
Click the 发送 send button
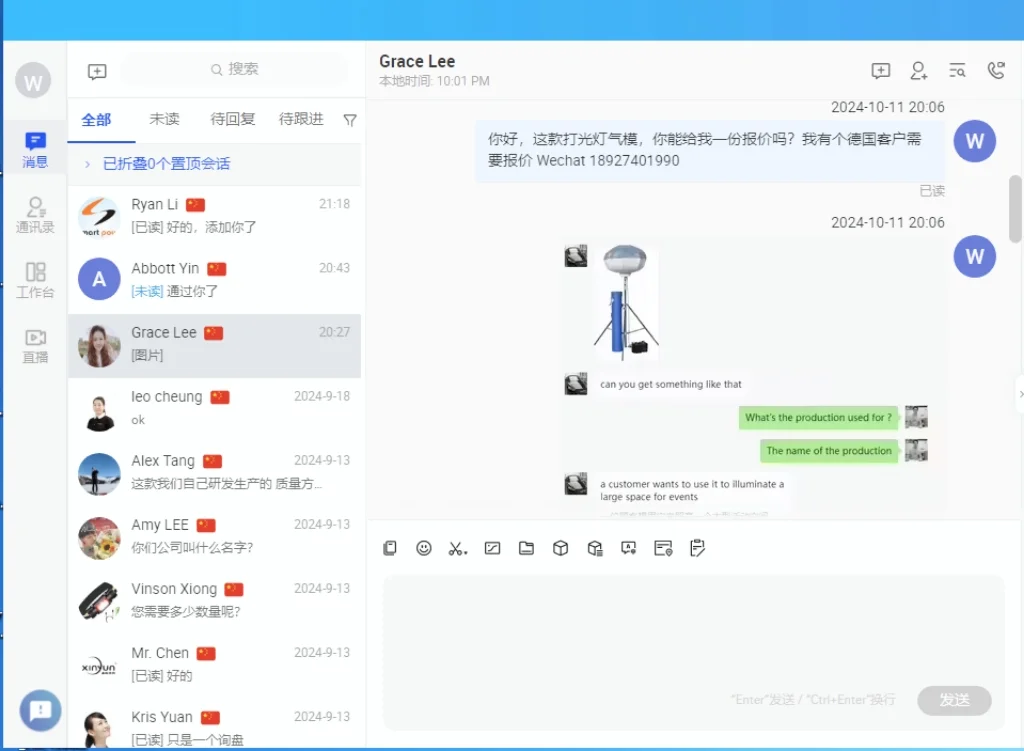(954, 700)
